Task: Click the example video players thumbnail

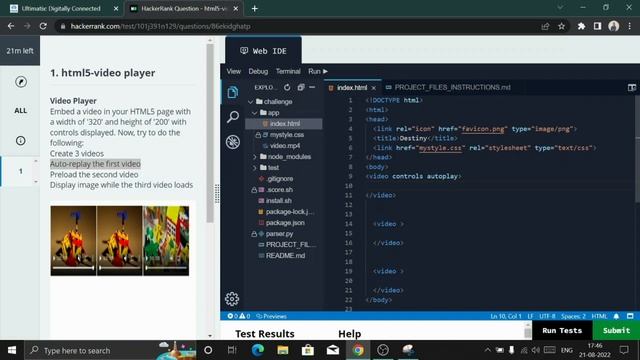Action: (120, 241)
